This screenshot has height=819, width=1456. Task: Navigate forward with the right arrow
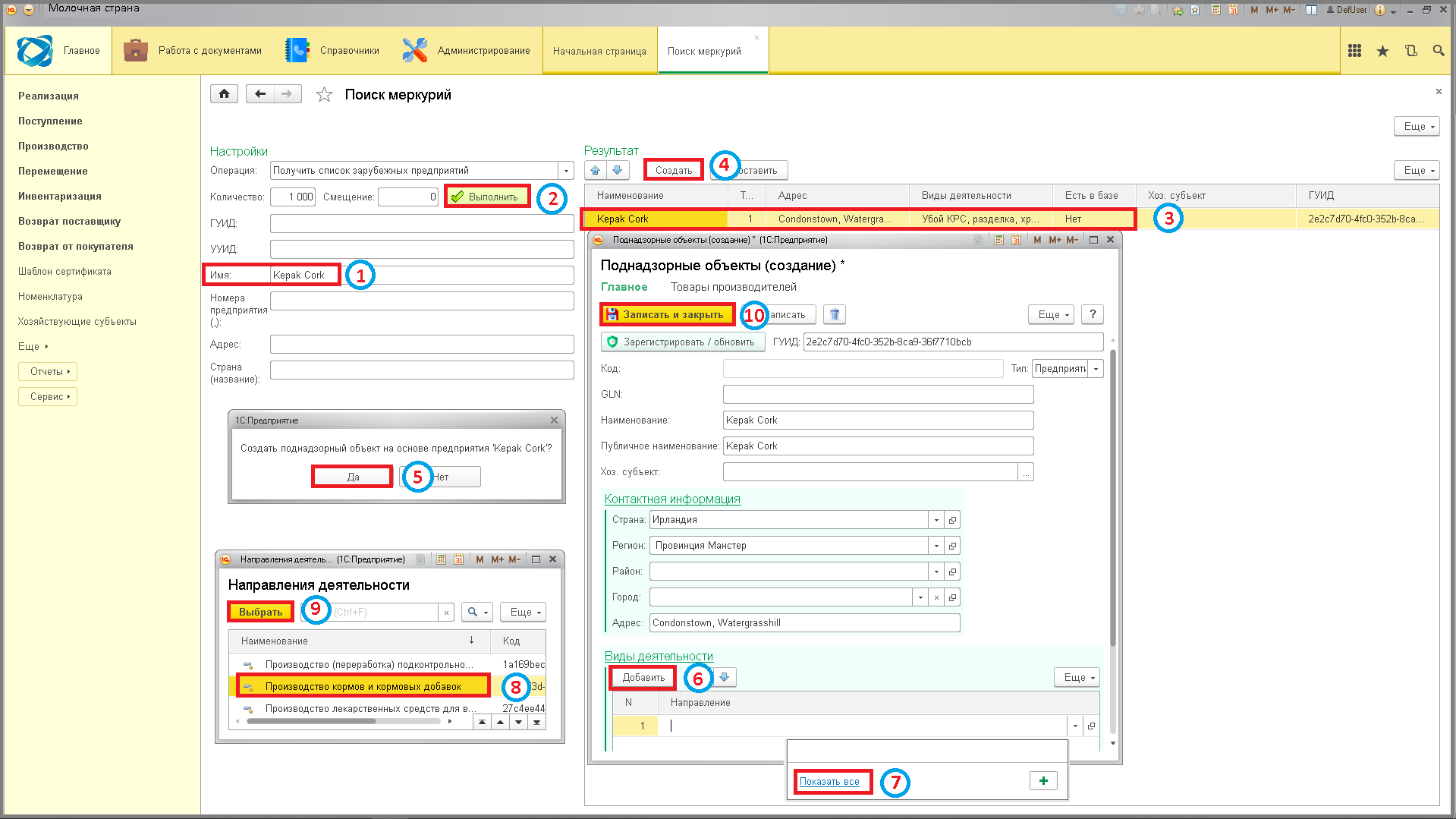pos(287,94)
